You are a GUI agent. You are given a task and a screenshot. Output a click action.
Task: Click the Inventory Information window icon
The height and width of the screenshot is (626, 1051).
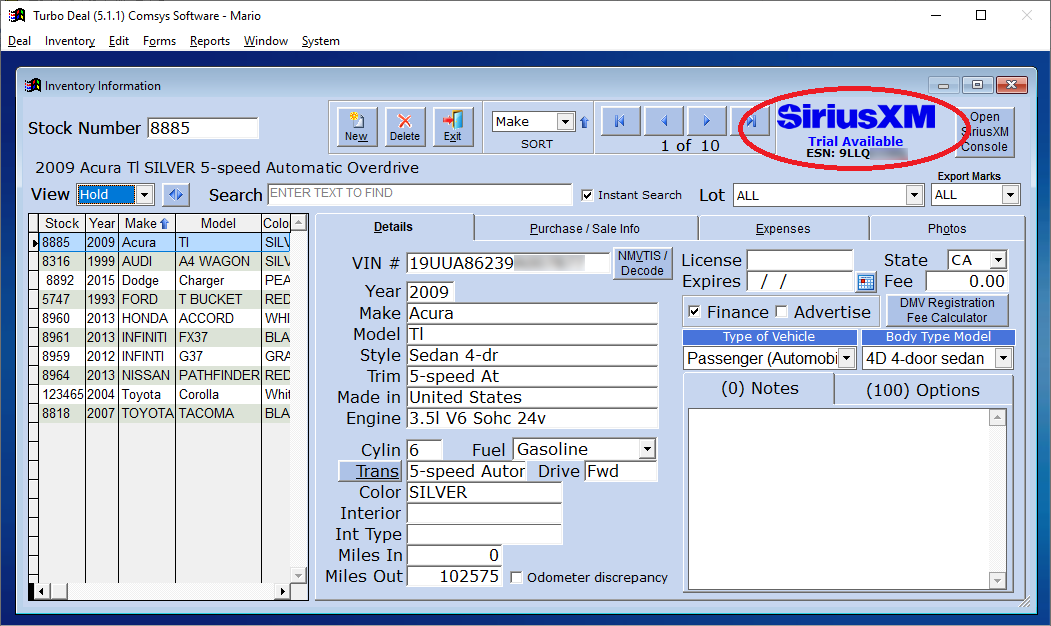32,85
